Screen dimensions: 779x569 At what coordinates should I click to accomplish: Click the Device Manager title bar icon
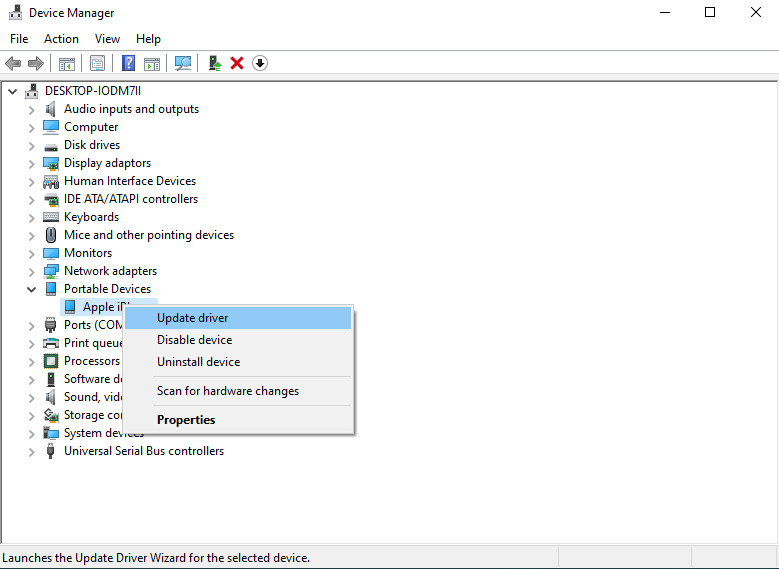tap(15, 12)
